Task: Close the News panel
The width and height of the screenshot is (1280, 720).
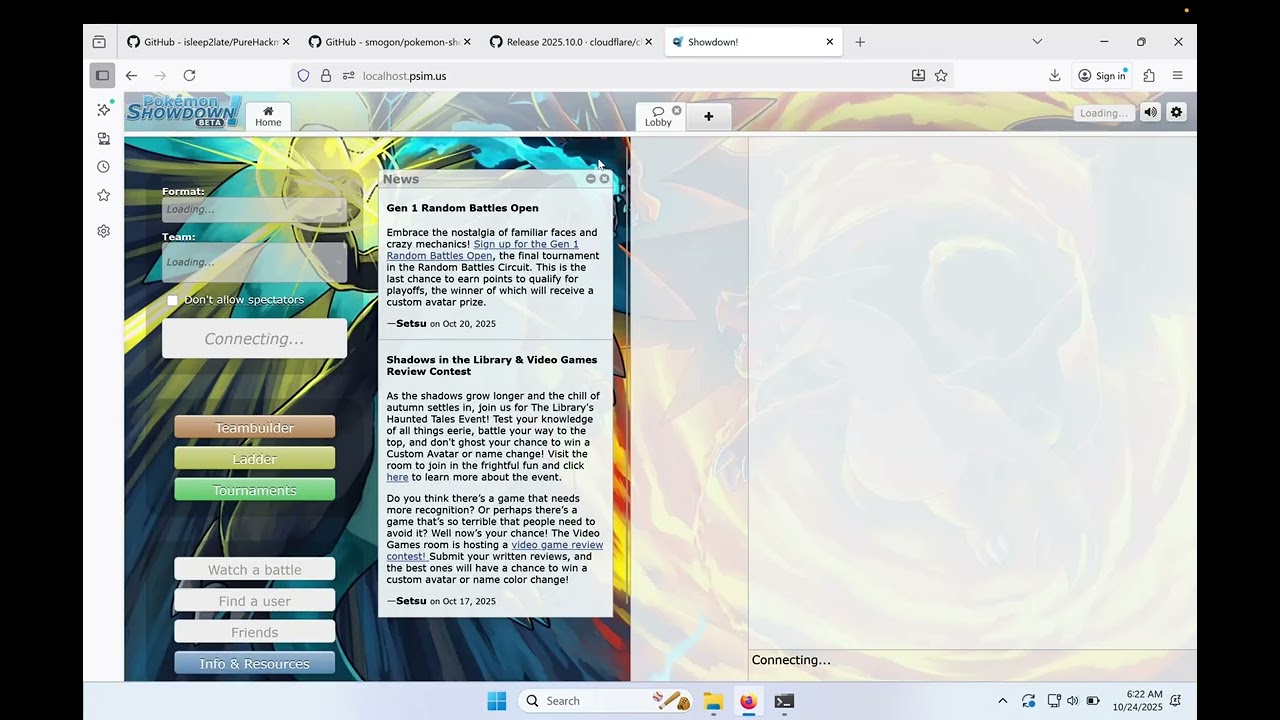Action: (604, 179)
